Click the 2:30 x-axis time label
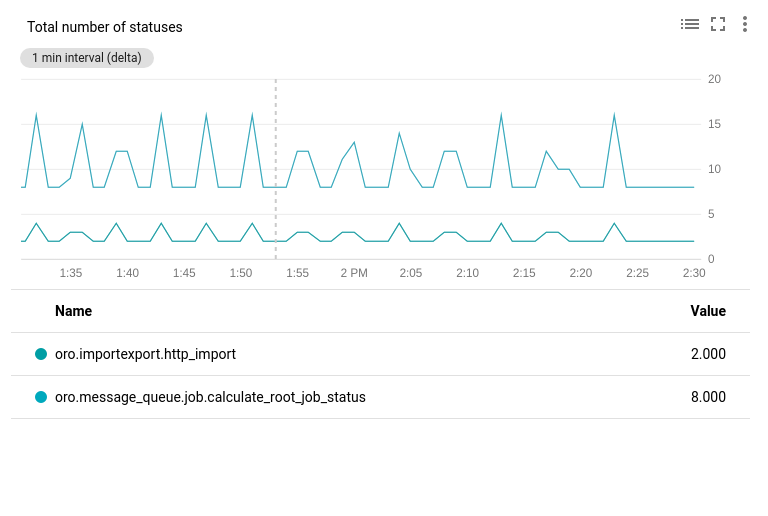The height and width of the screenshot is (516, 768). 693,273
